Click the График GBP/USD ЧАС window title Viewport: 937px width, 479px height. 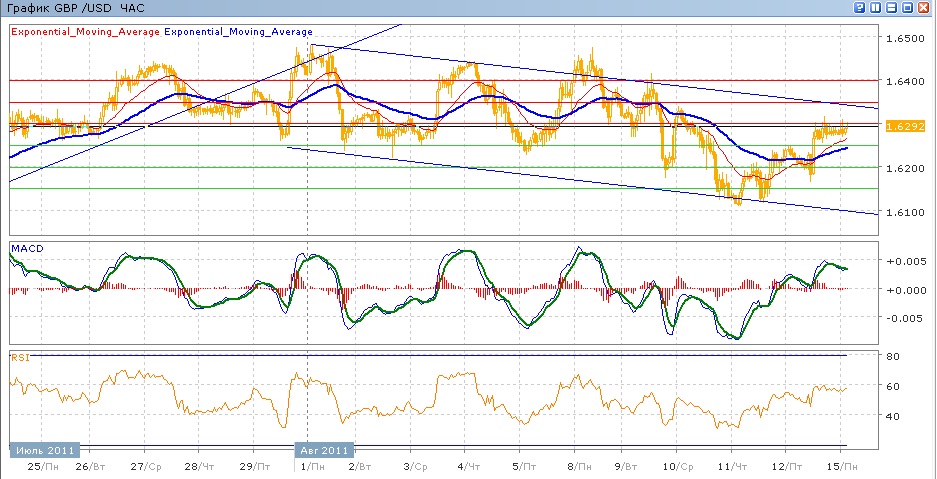tap(75, 8)
